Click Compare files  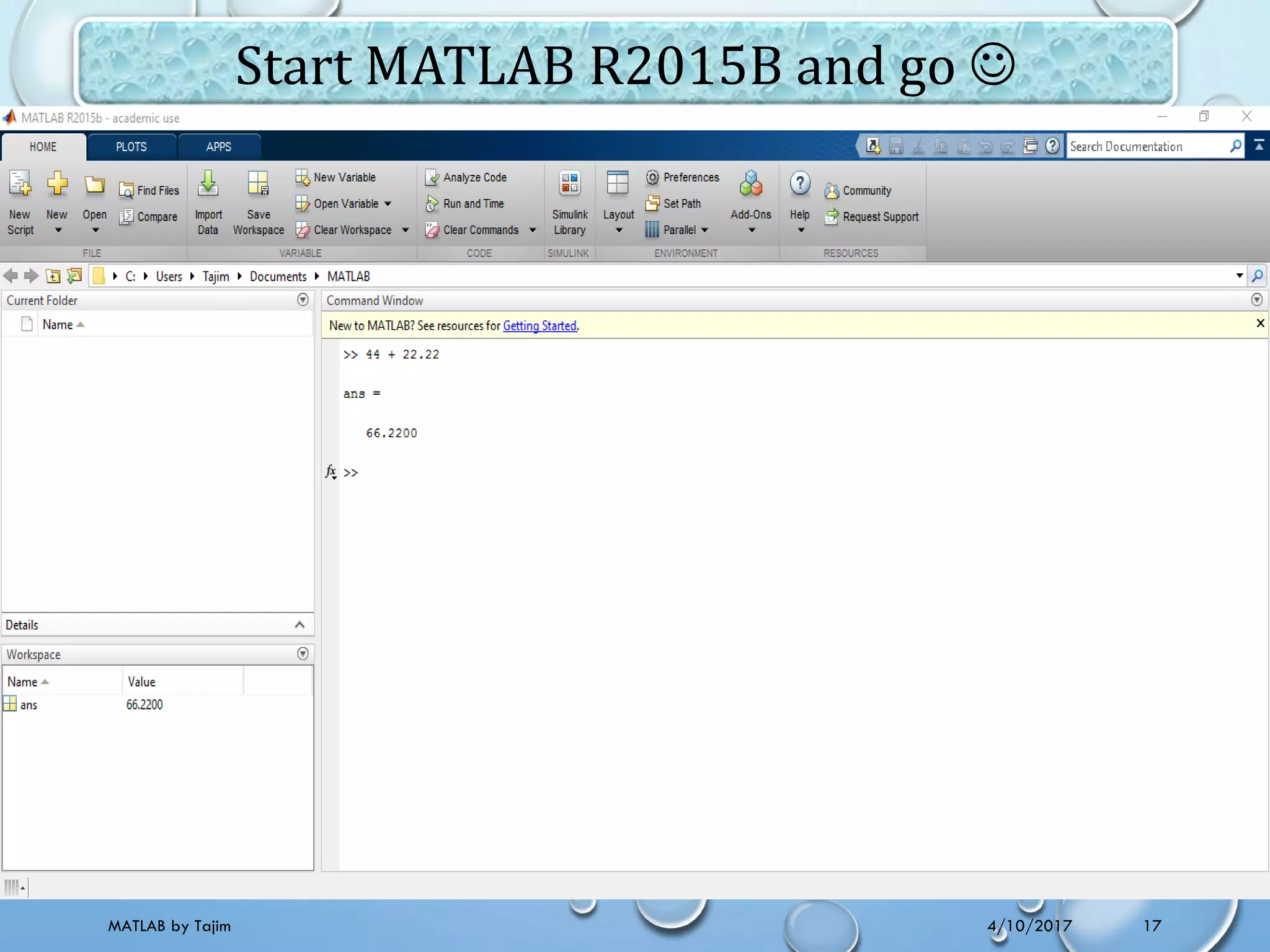tap(149, 216)
